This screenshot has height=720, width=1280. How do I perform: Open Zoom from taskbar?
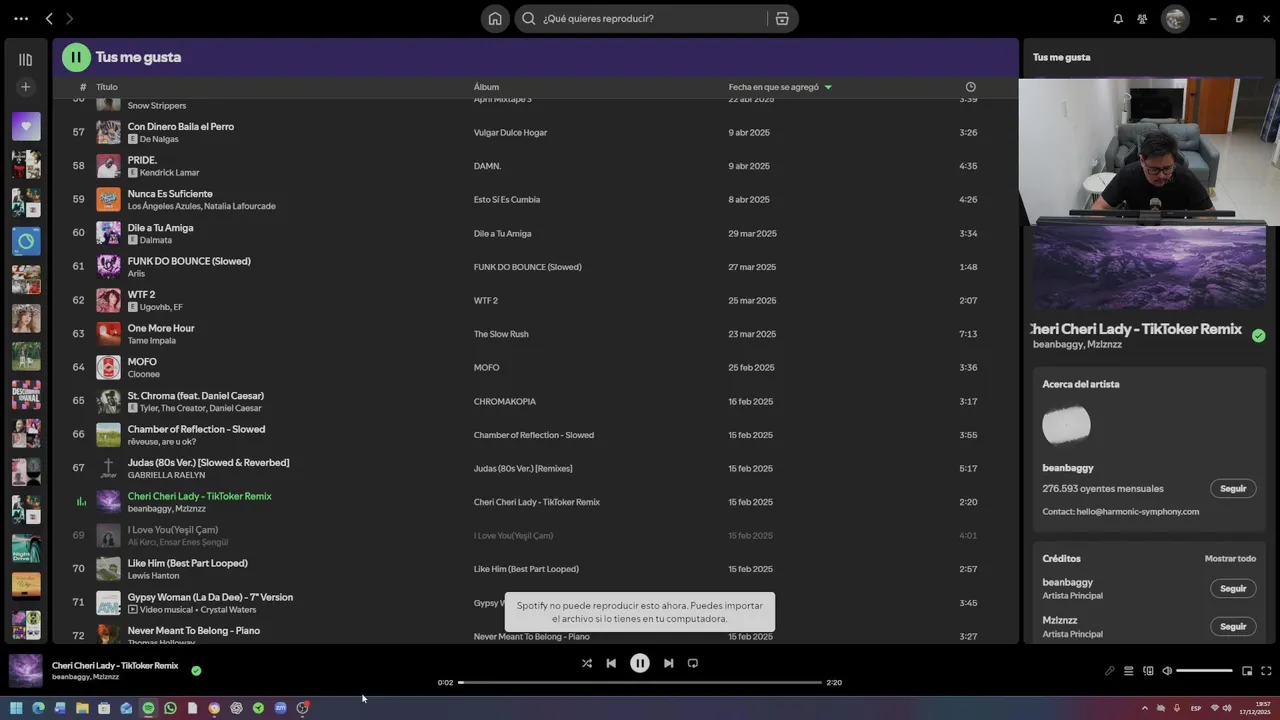tap(280, 708)
